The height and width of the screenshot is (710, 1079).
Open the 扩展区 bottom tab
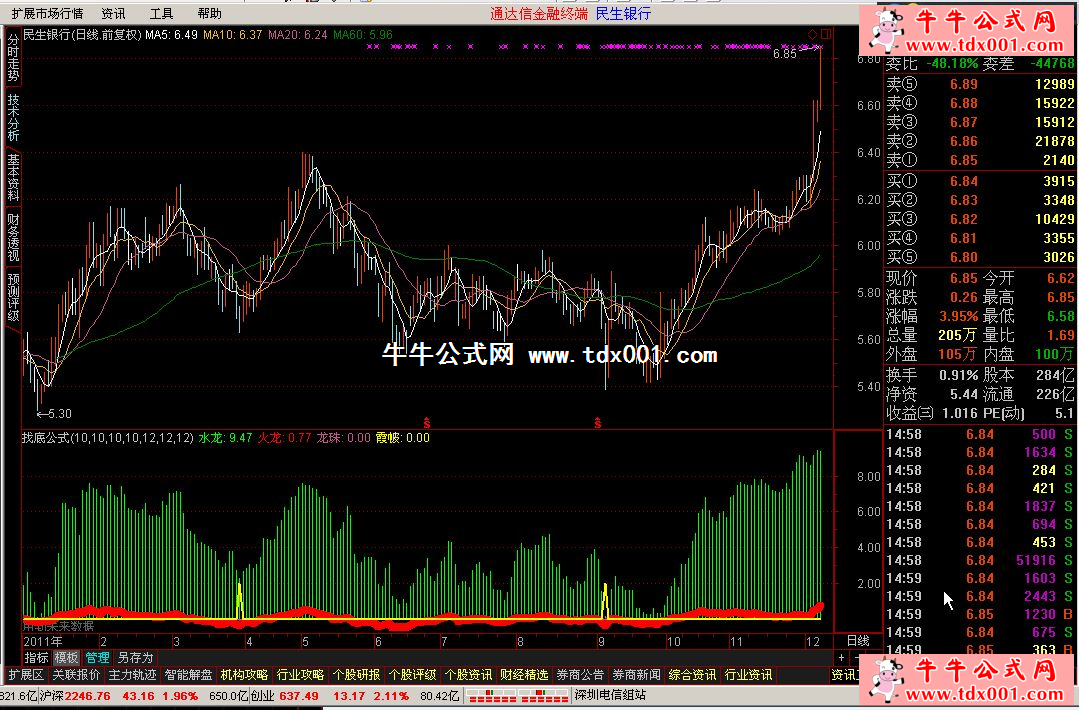tap(26, 675)
